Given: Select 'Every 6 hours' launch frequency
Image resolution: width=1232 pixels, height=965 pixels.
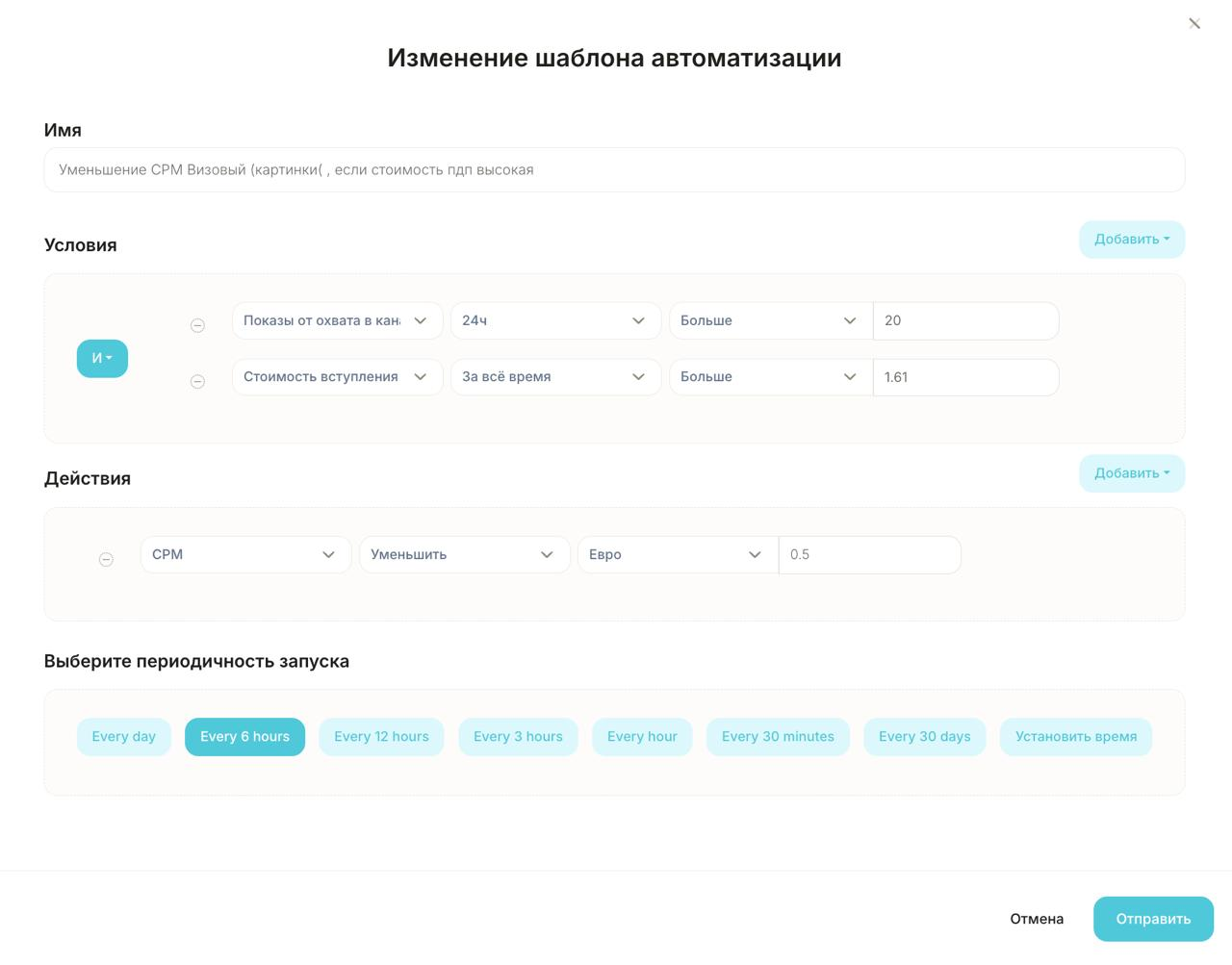Looking at the screenshot, I should pos(244,737).
